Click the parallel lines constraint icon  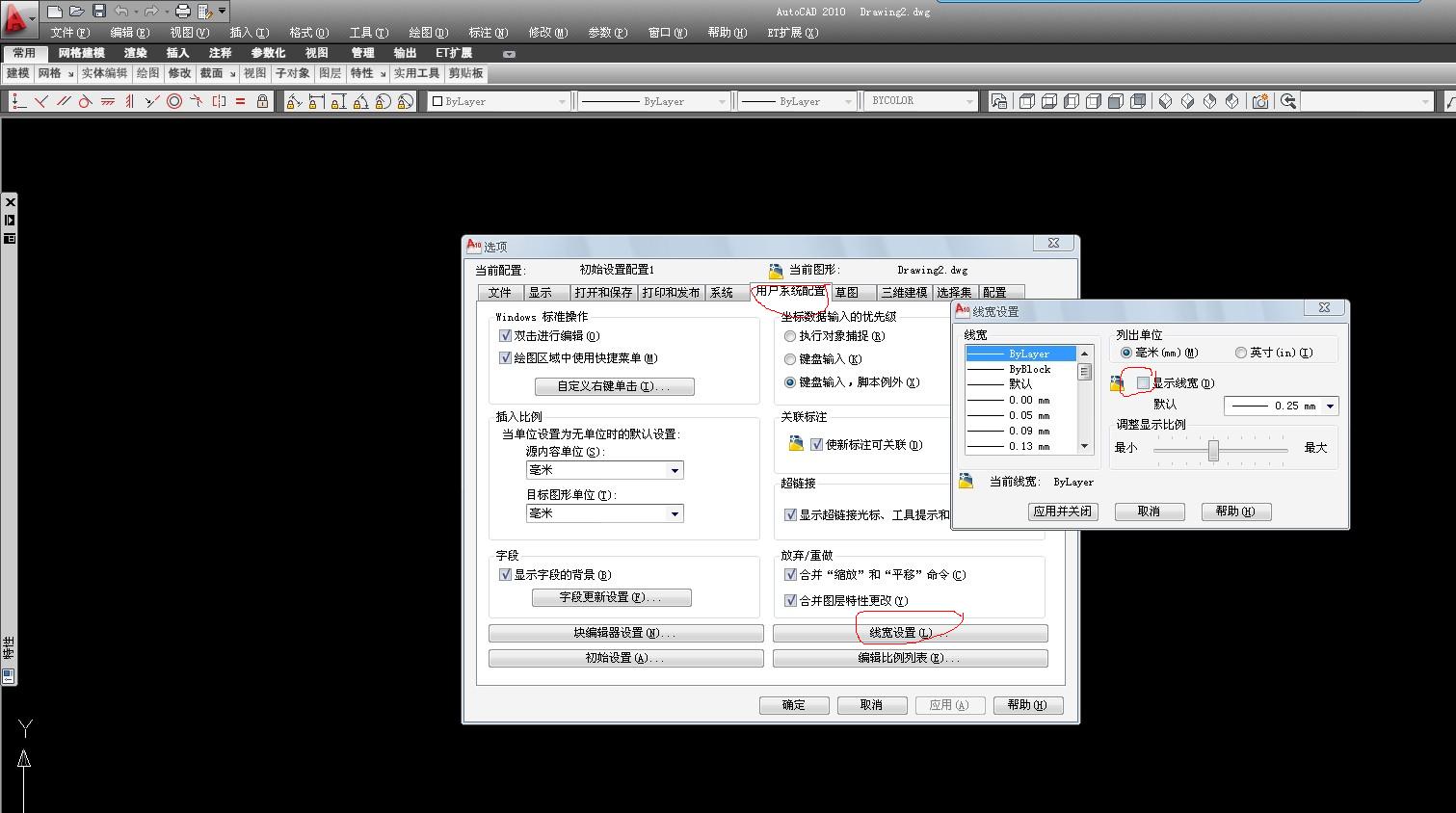point(63,101)
